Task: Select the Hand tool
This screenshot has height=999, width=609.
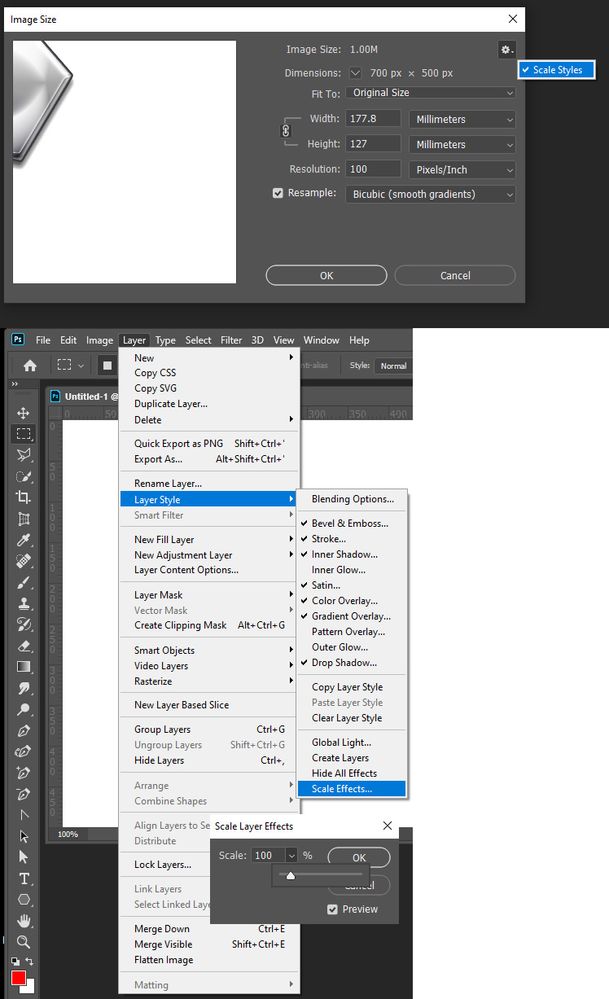Action: [x=24, y=921]
